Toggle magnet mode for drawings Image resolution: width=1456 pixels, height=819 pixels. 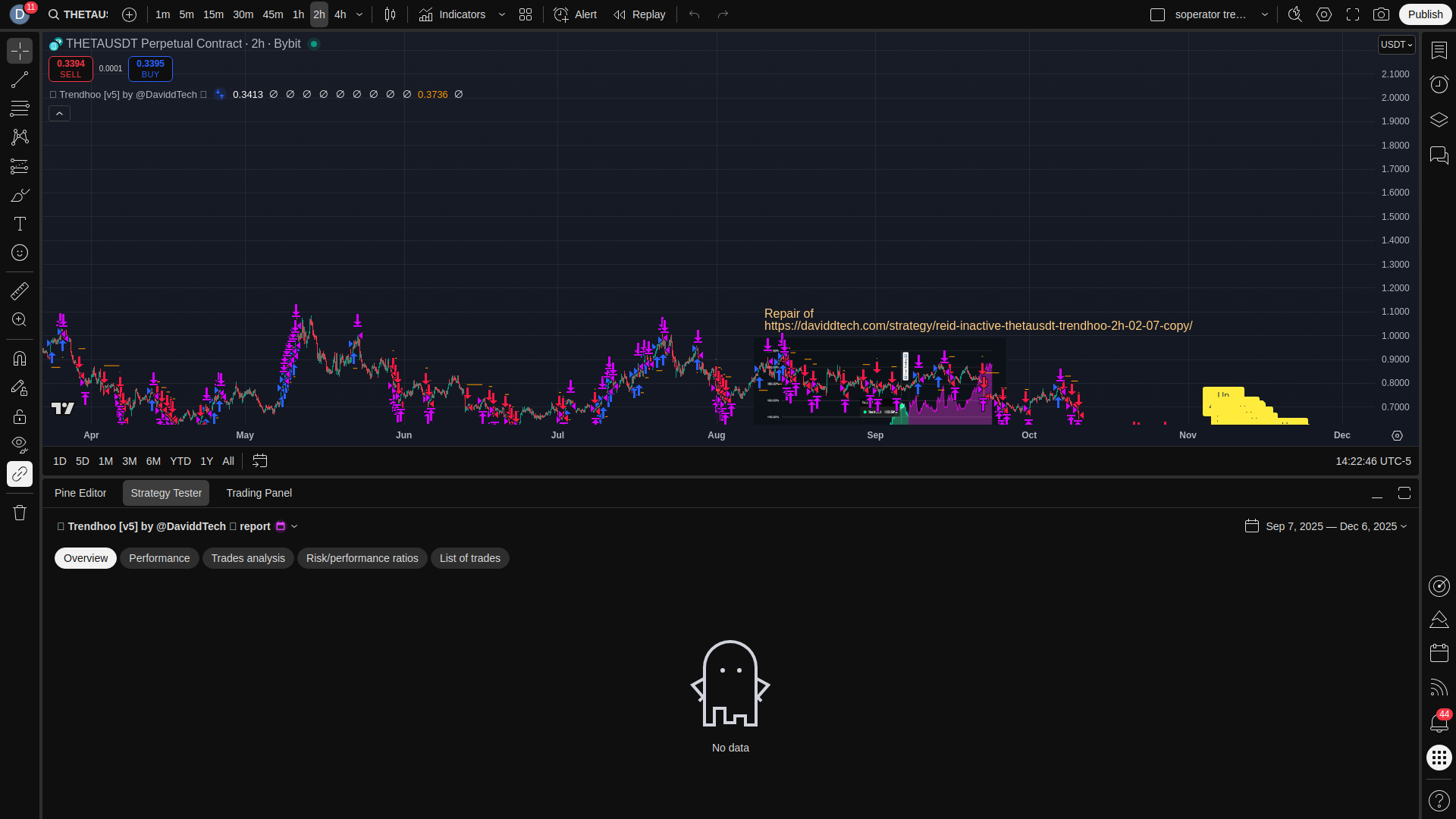(20, 358)
